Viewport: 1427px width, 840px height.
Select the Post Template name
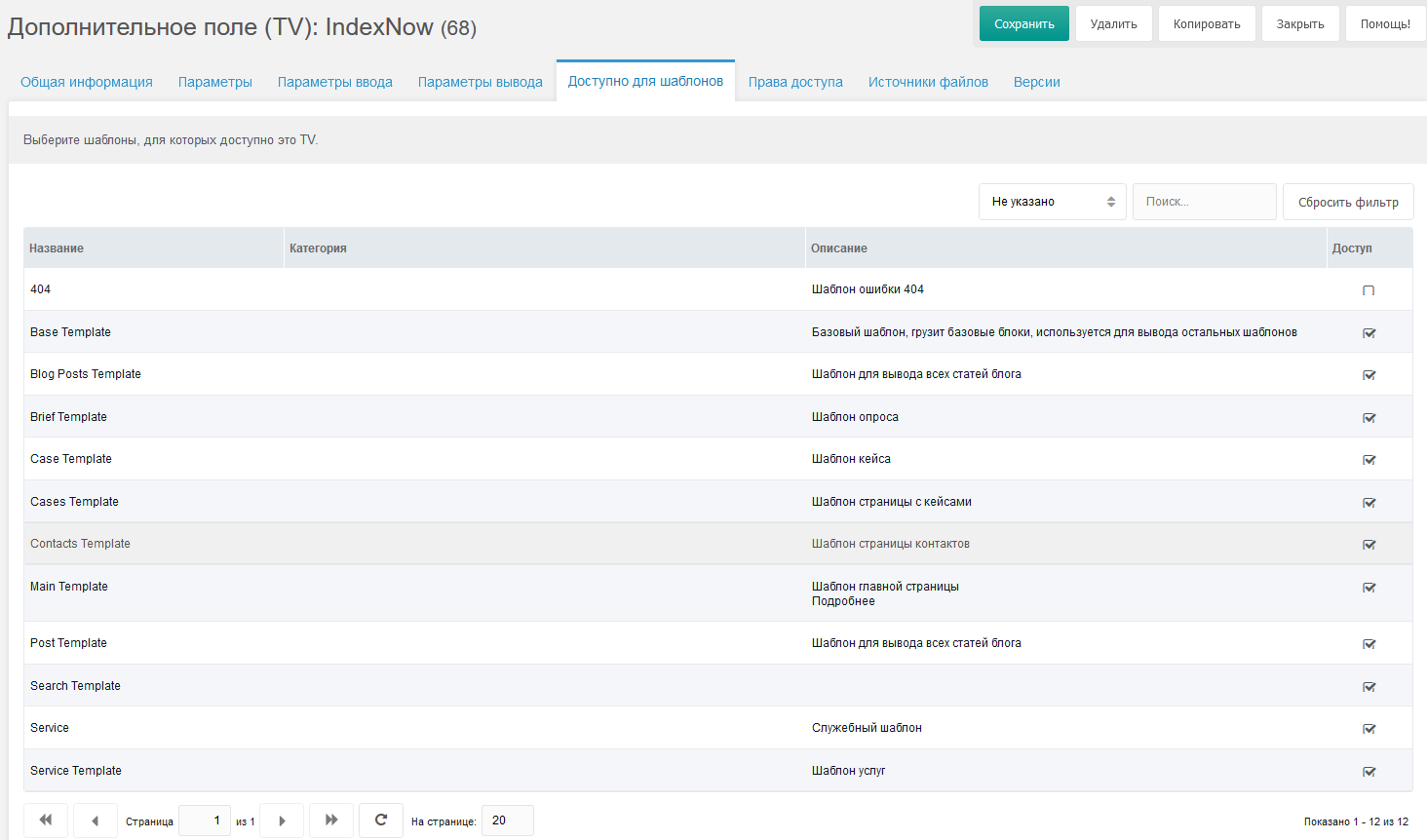click(68, 643)
